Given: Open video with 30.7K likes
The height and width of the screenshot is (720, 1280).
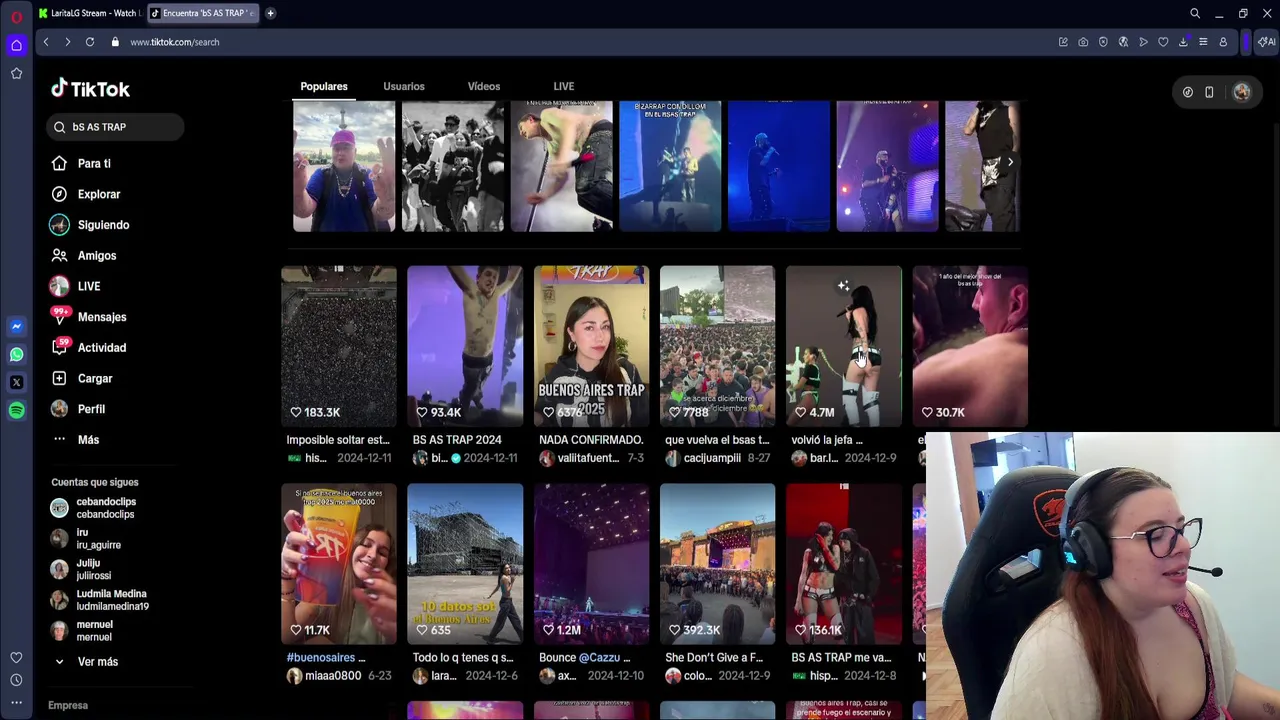Looking at the screenshot, I should pyautogui.click(x=969, y=346).
